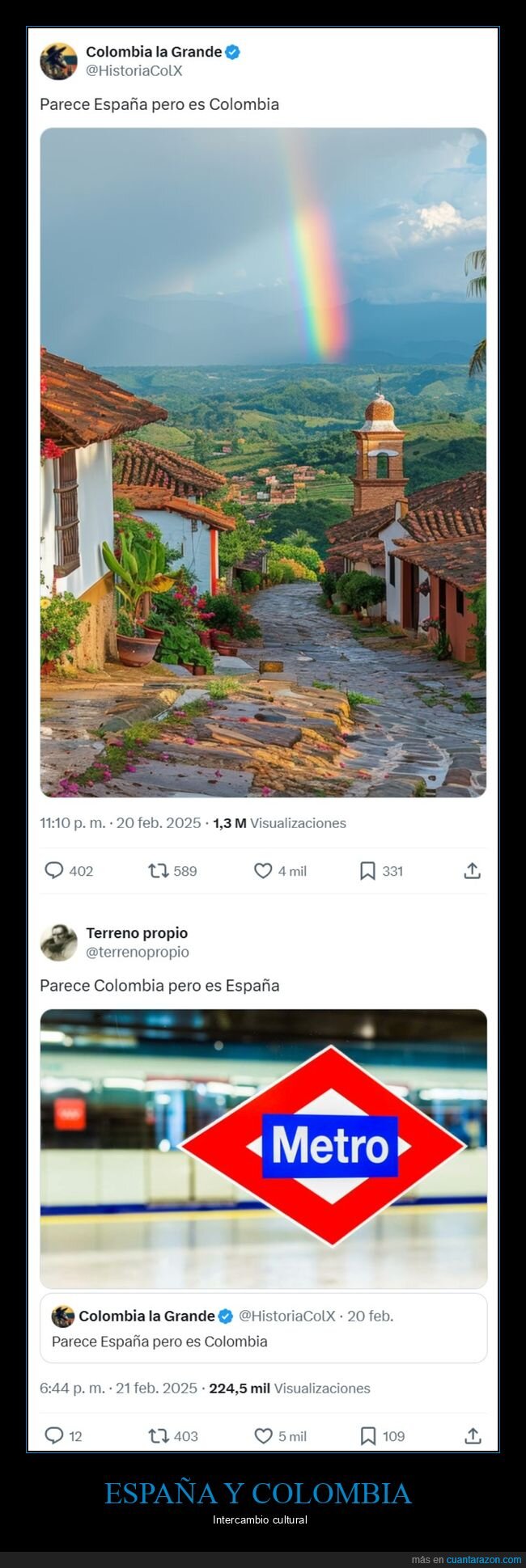Image resolution: width=526 pixels, height=1568 pixels.
Task: Like the tweet with 5 mil likes
Action: [263, 1436]
